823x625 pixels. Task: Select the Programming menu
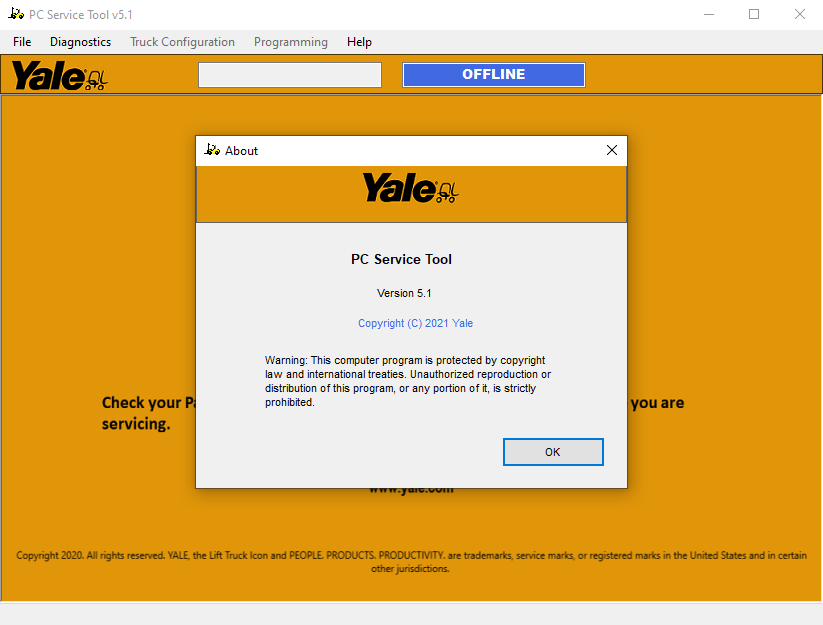tap(291, 42)
